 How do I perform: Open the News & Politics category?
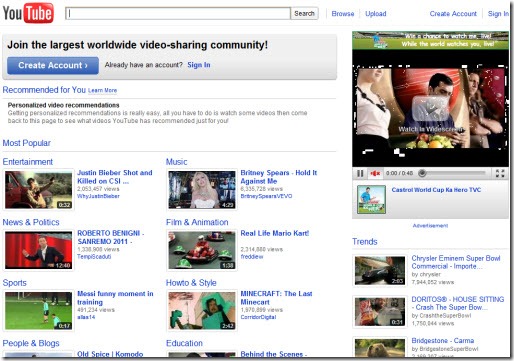pos(31,222)
